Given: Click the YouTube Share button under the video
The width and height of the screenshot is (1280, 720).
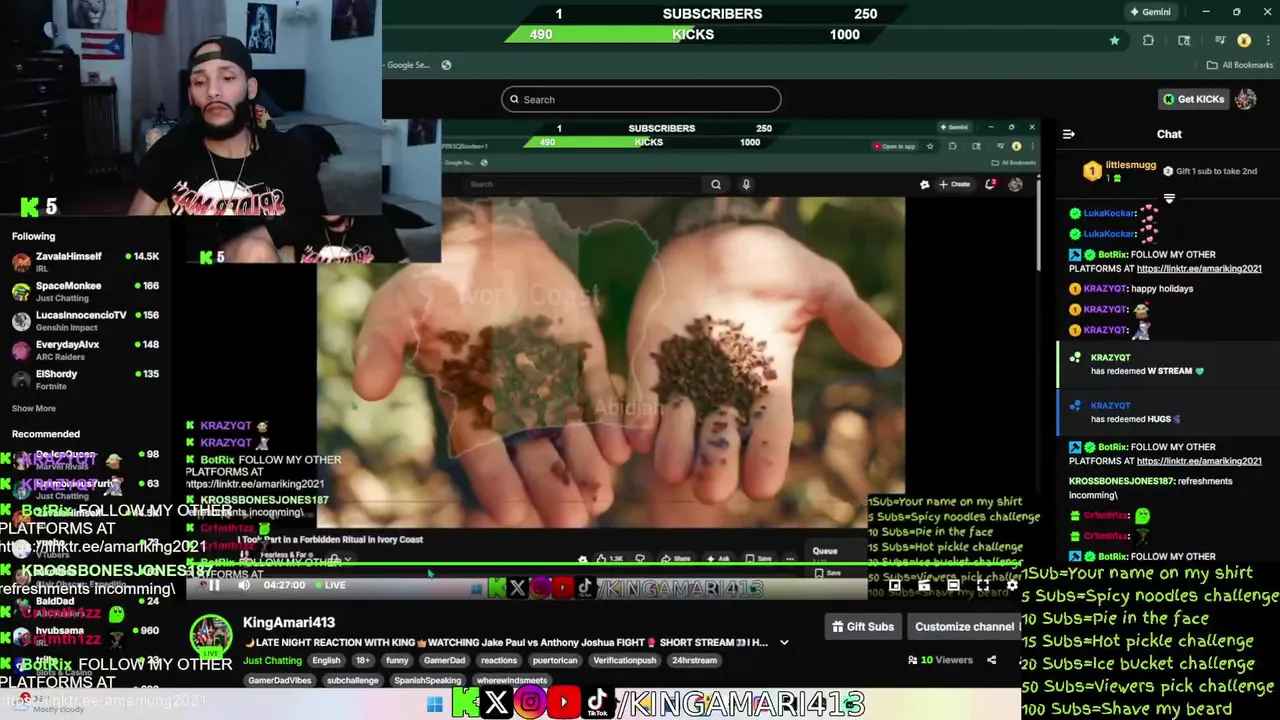Looking at the screenshot, I should (676, 558).
